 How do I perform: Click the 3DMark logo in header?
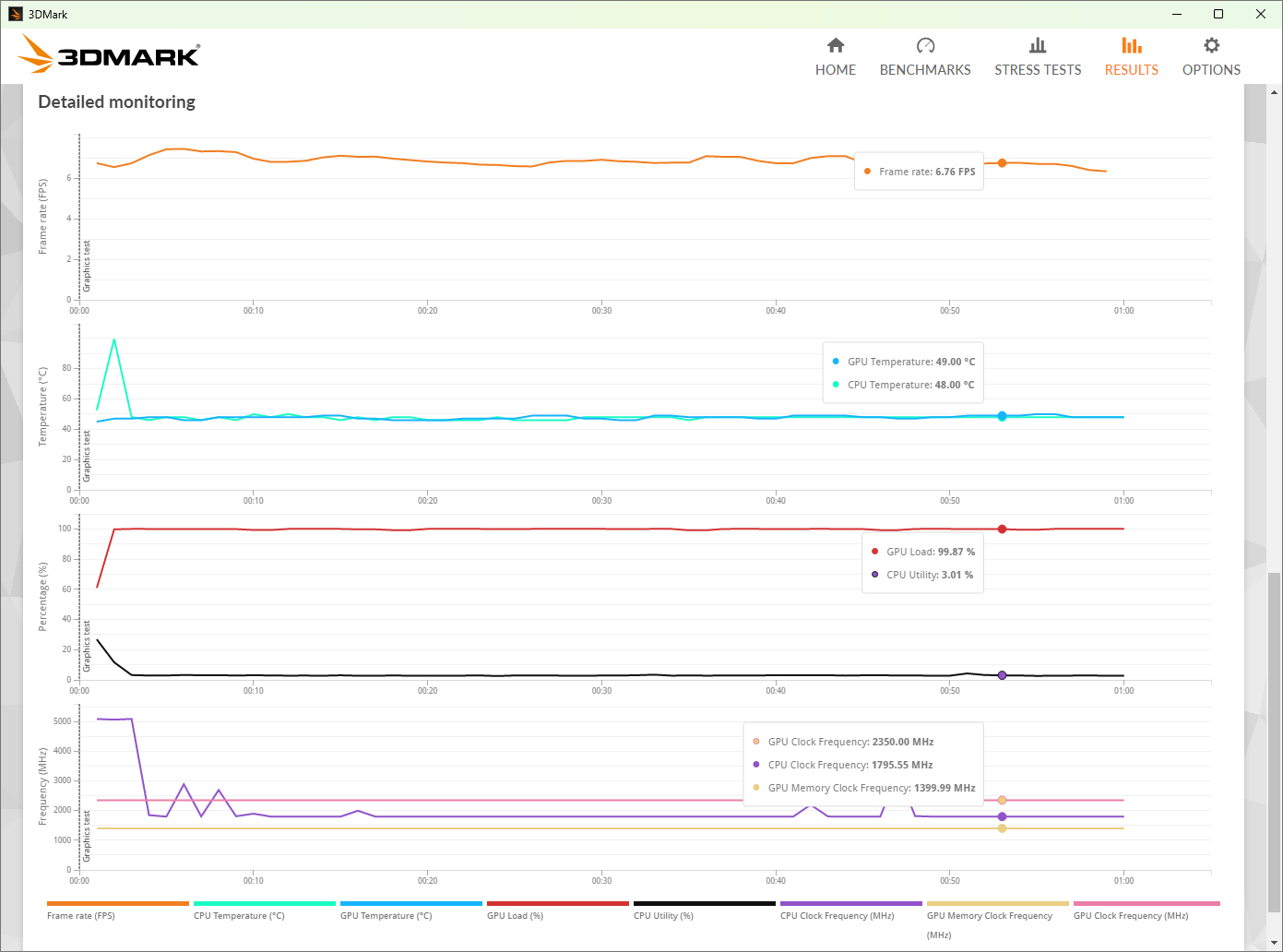[110, 54]
